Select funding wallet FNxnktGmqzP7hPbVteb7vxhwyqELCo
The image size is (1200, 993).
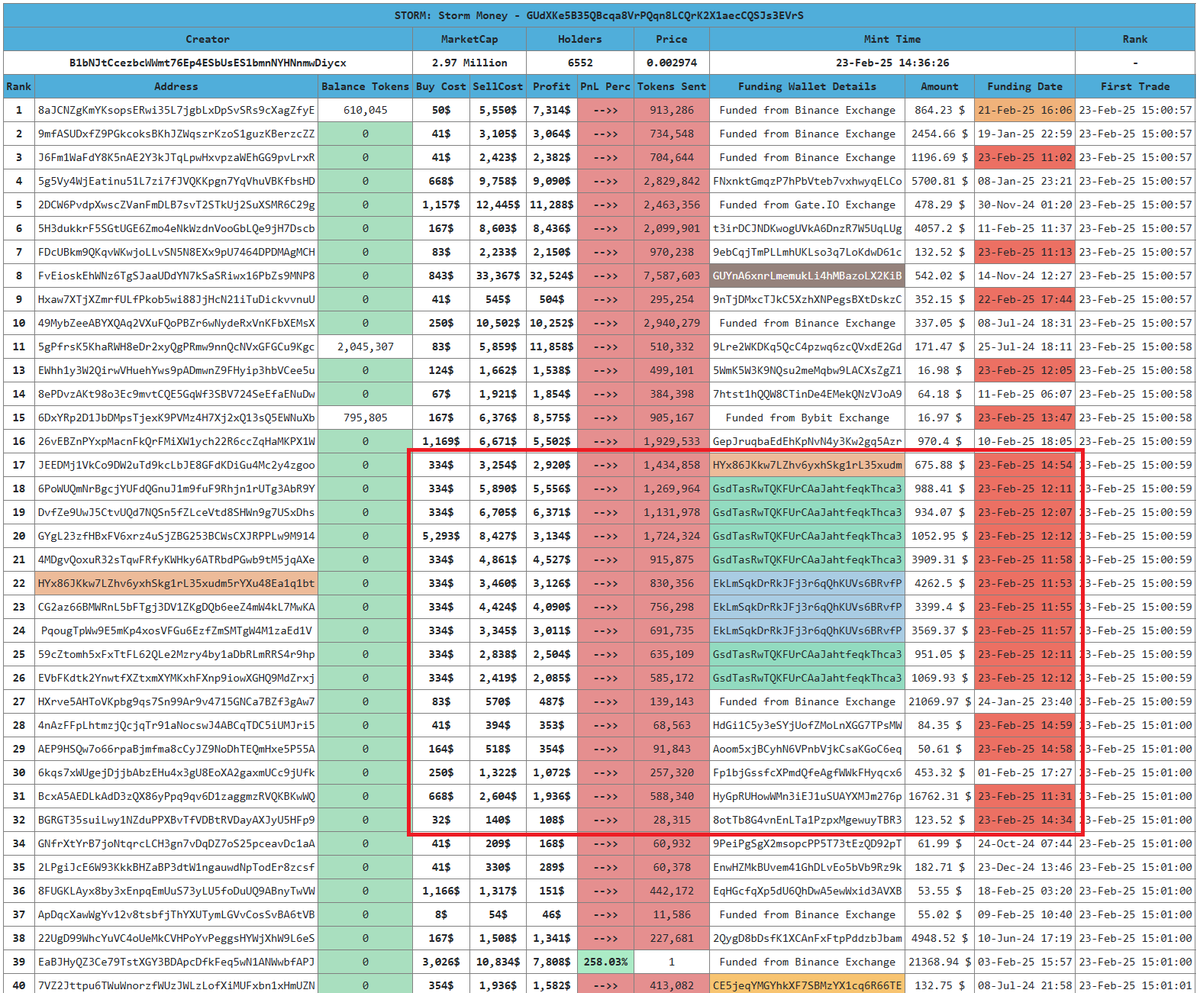point(808,181)
